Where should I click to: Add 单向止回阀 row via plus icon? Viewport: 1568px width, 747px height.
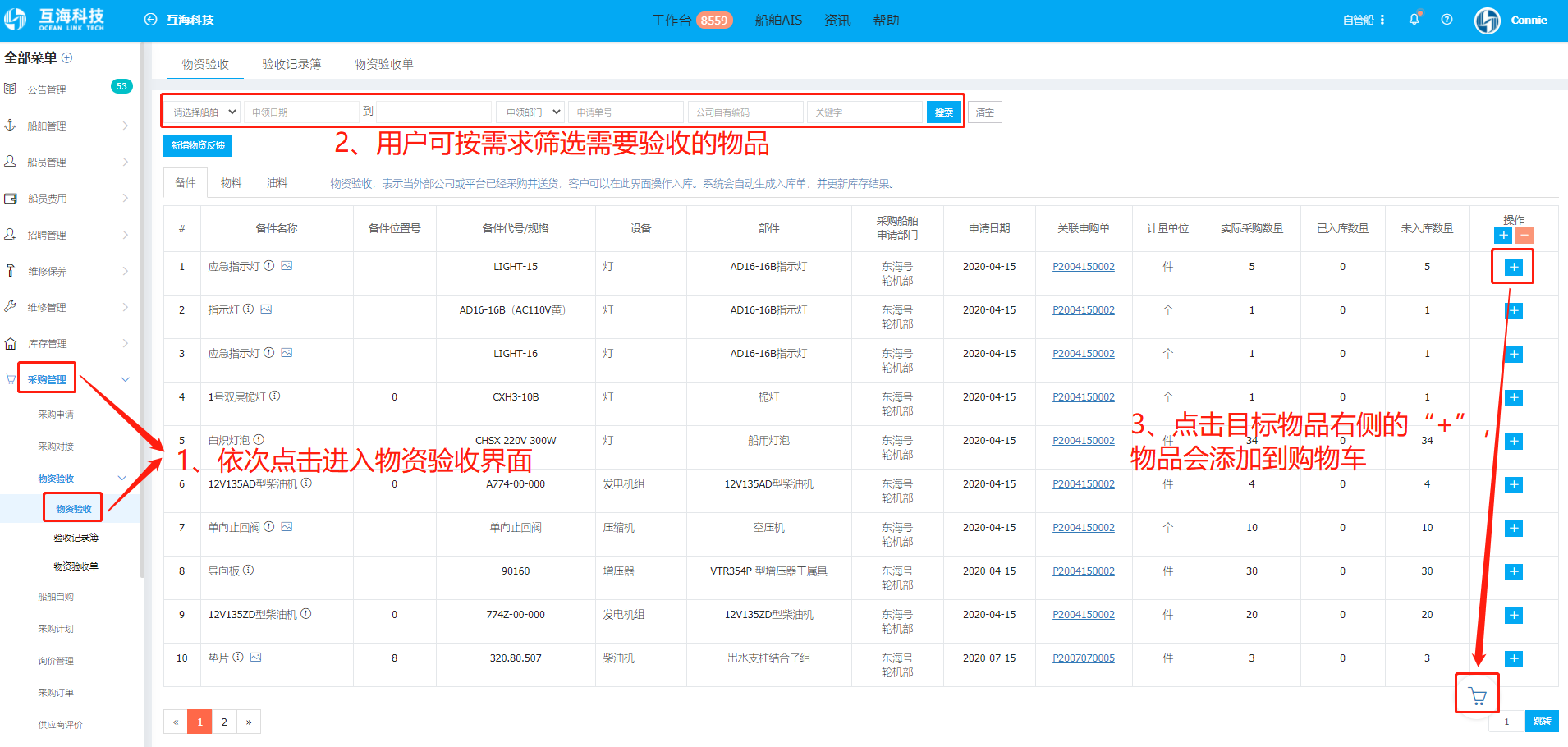1514,529
